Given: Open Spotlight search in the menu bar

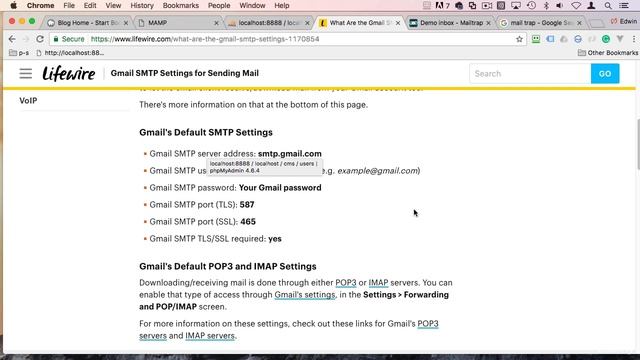Looking at the screenshot, I should (608, 6).
